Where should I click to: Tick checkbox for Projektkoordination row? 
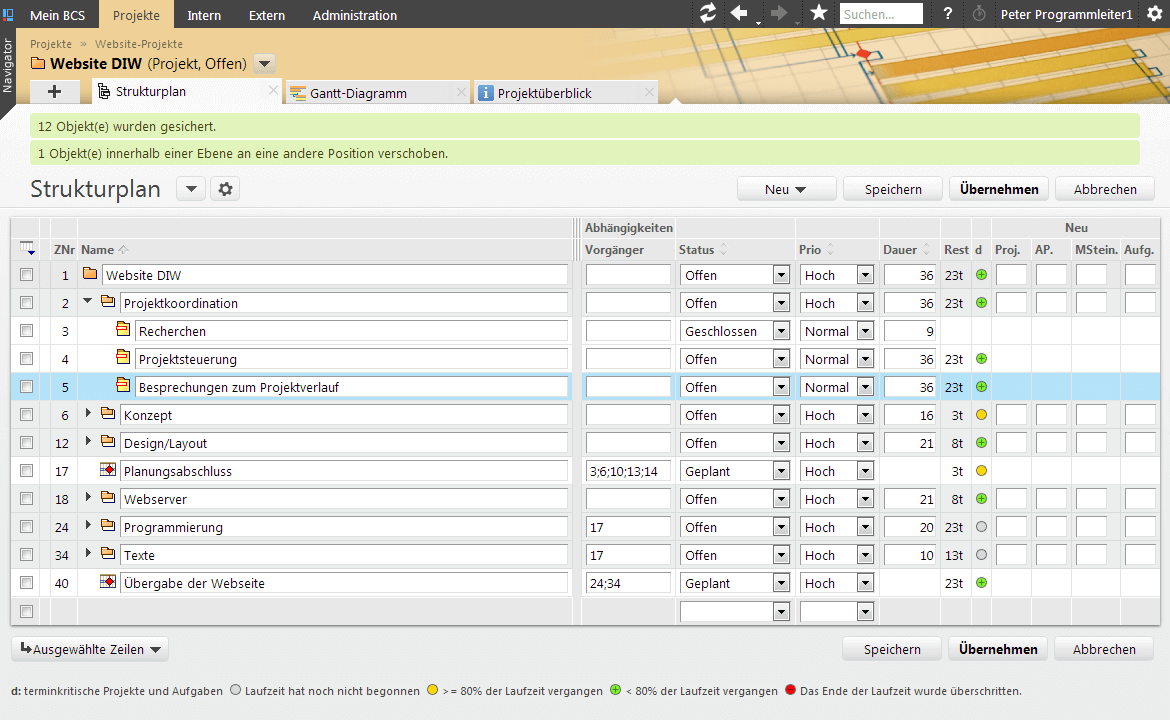coord(27,302)
